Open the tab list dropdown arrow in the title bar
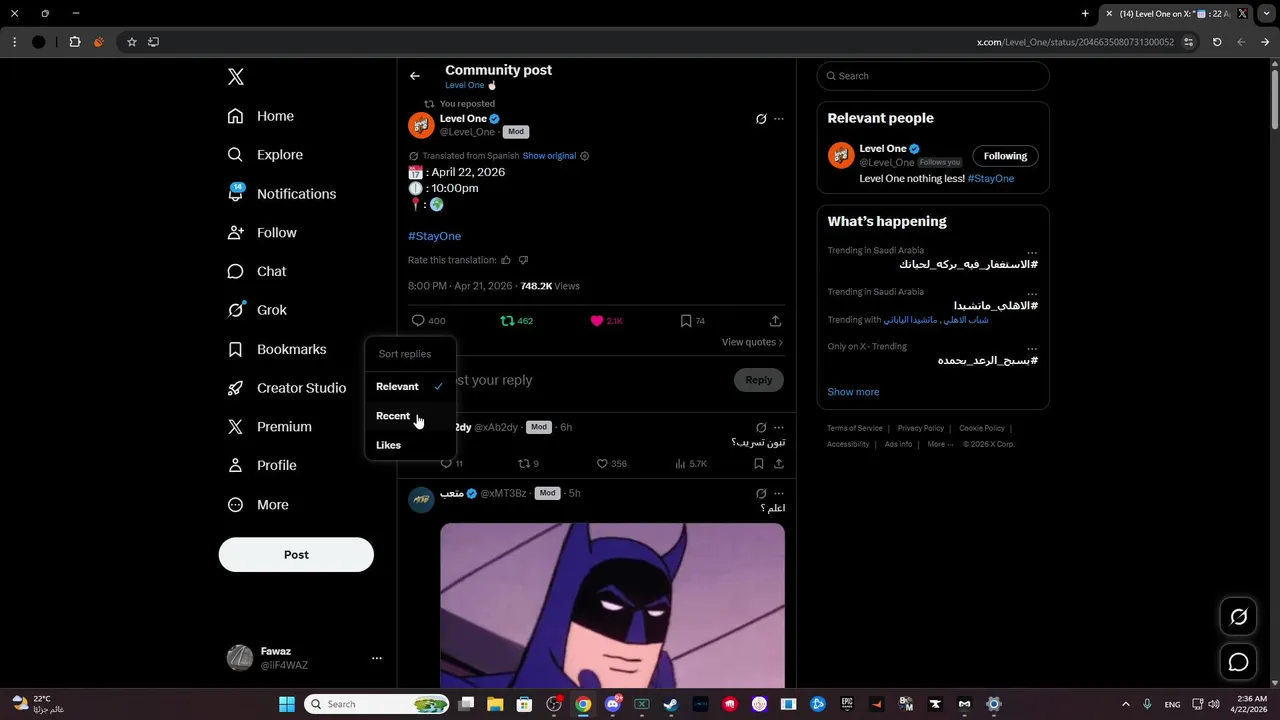This screenshot has width=1280, height=720. coord(1266,14)
